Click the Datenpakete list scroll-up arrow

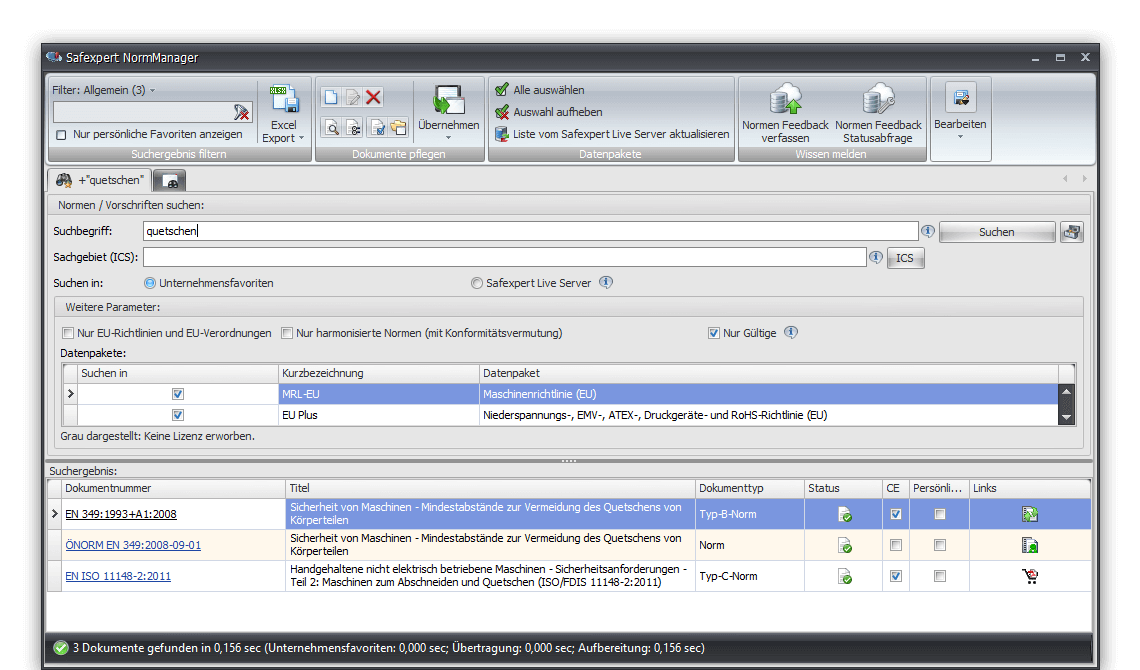point(1067,392)
